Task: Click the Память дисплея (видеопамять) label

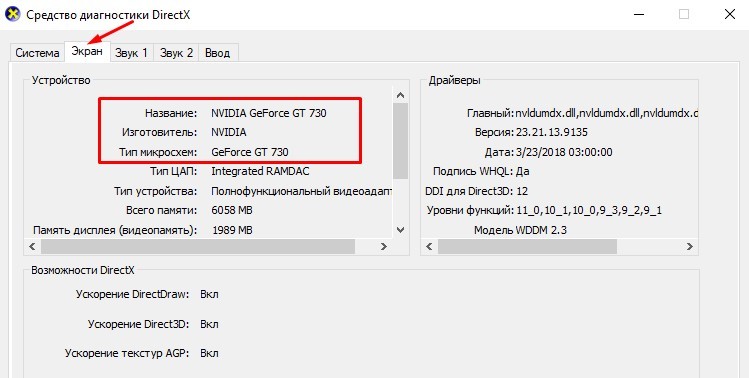Action: click(x=115, y=230)
